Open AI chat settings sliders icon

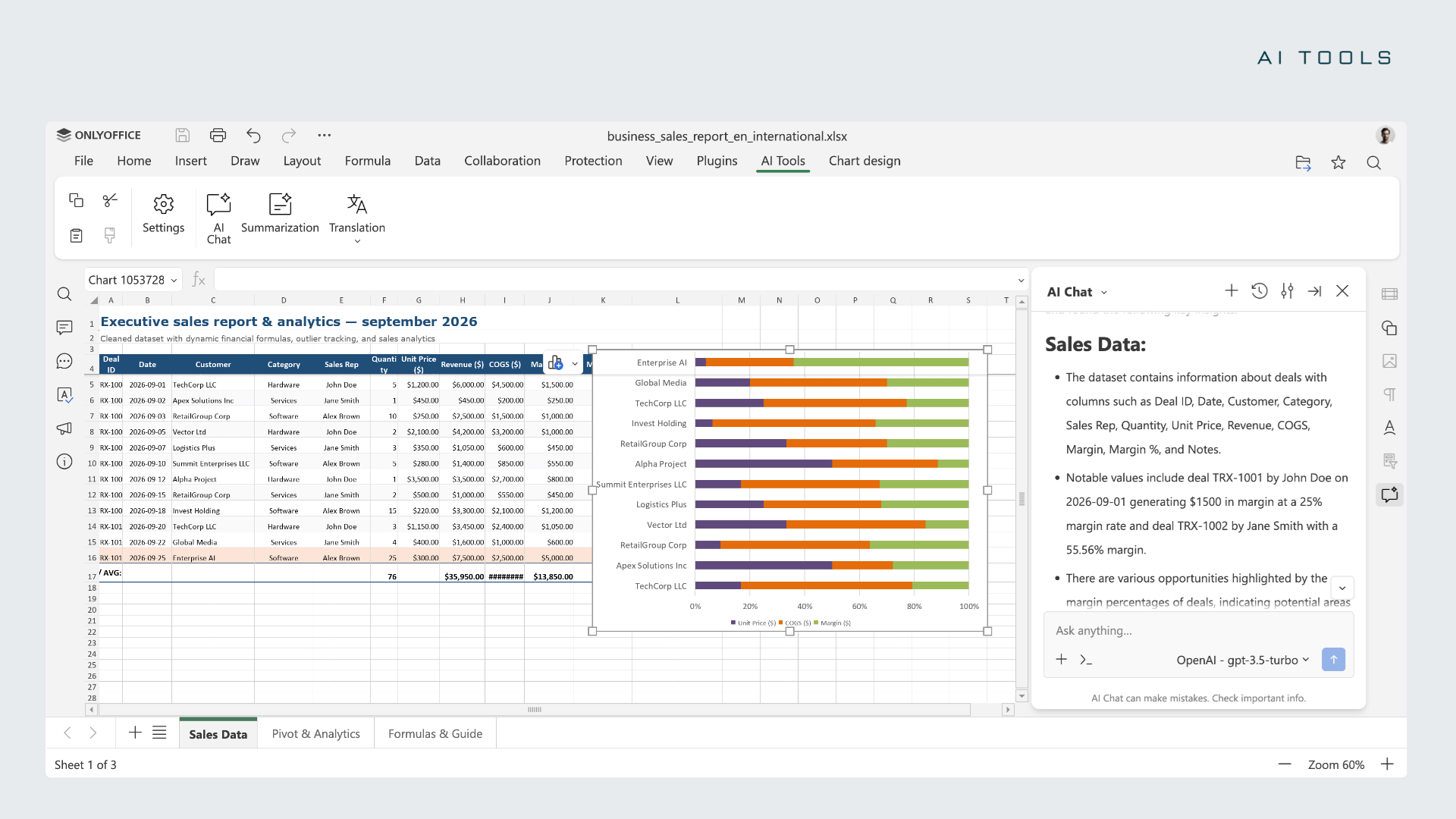click(1287, 290)
